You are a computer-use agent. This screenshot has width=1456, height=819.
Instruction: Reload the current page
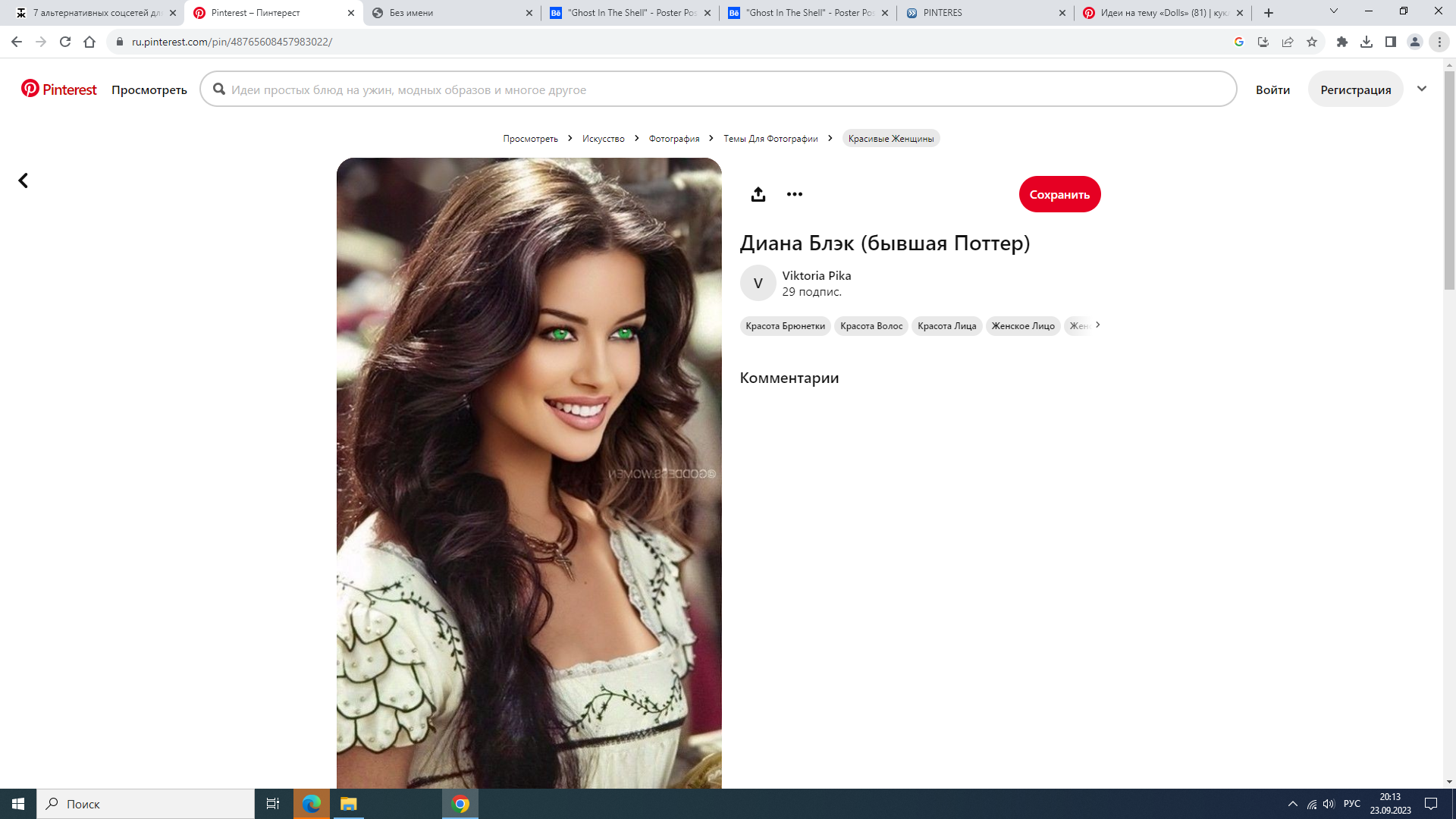(x=65, y=42)
